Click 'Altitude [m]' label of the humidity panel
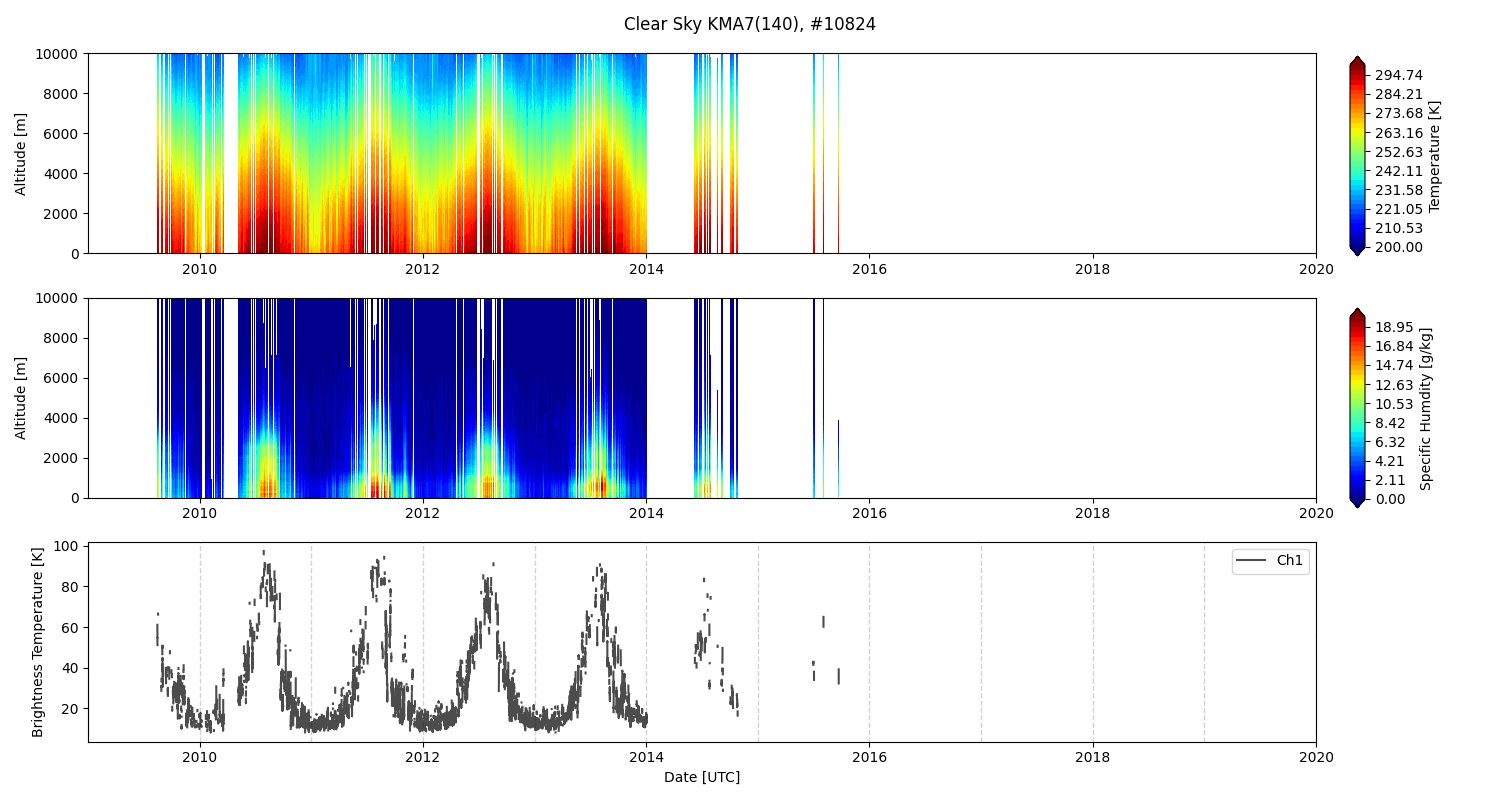 21,398
